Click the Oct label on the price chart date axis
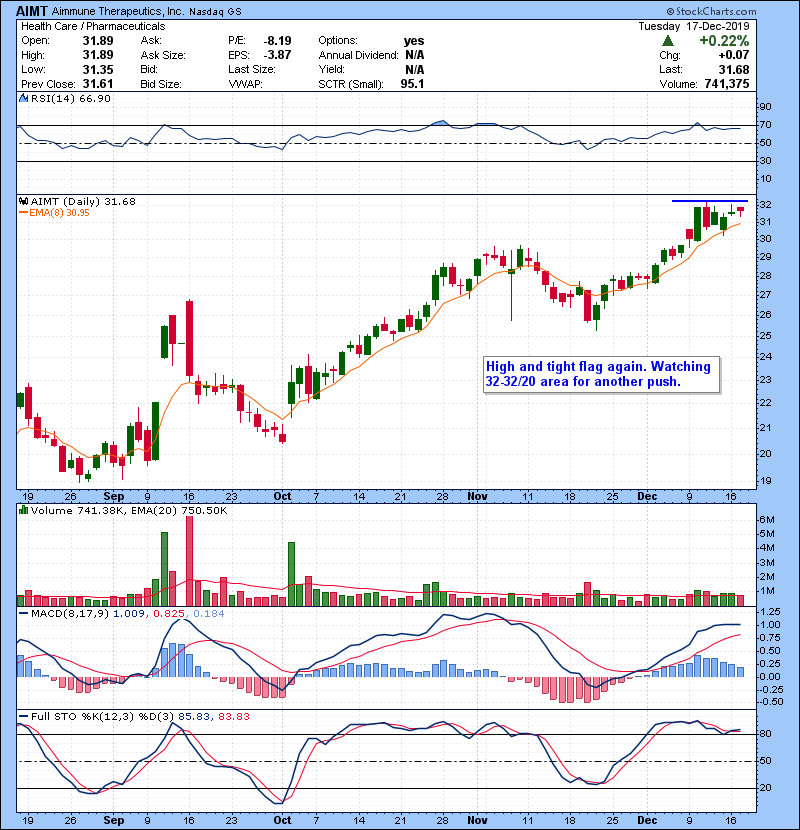Screen dimensions: 800x830 (x=282, y=497)
